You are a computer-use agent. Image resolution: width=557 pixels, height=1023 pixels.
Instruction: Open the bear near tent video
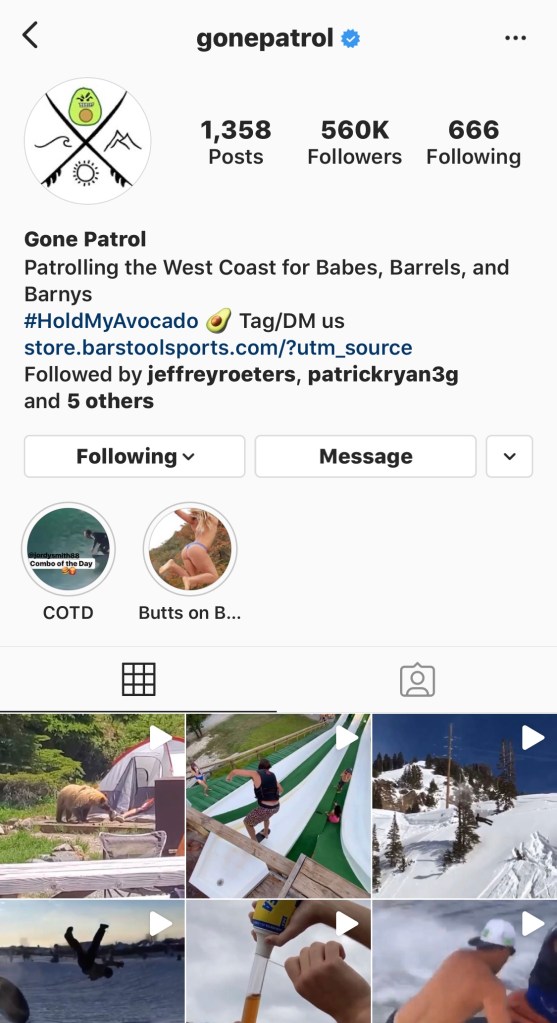click(x=92, y=806)
